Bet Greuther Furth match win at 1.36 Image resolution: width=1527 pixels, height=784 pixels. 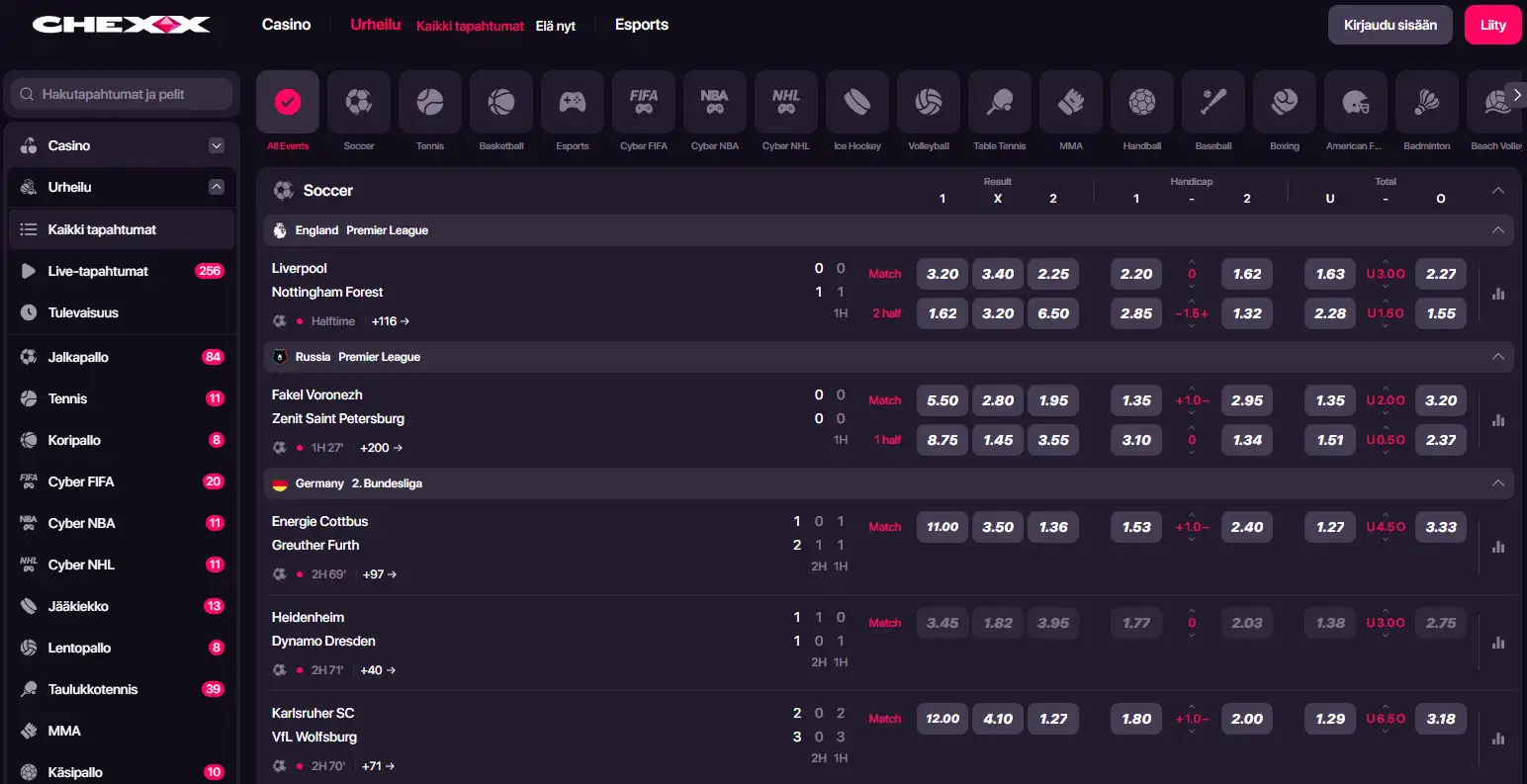pyautogui.click(x=1053, y=527)
